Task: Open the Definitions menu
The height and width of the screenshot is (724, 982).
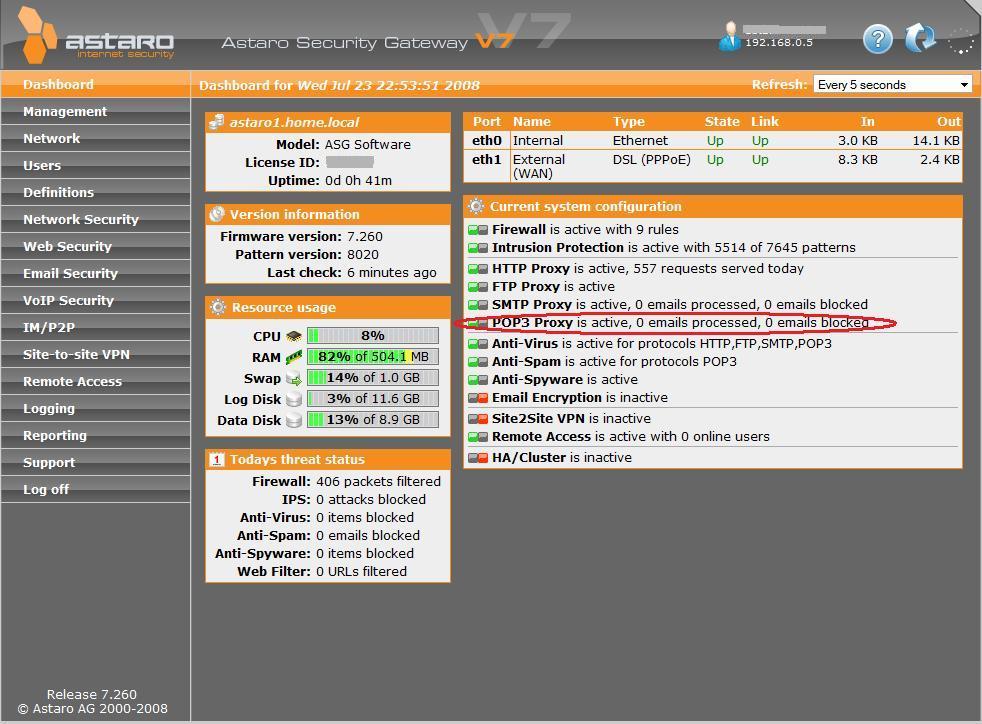Action: point(95,192)
